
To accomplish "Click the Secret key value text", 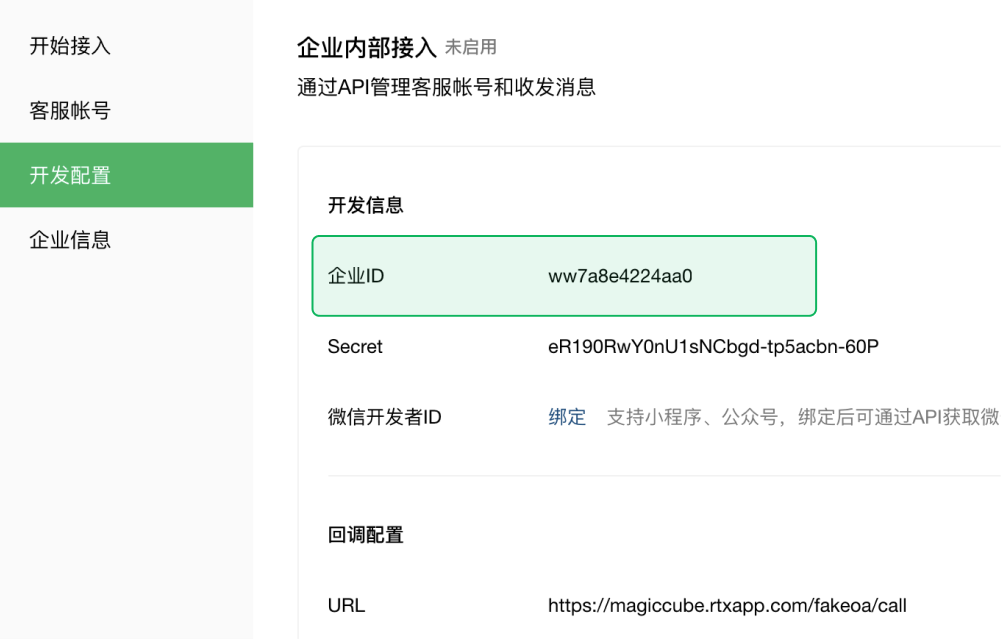I will [x=713, y=347].
